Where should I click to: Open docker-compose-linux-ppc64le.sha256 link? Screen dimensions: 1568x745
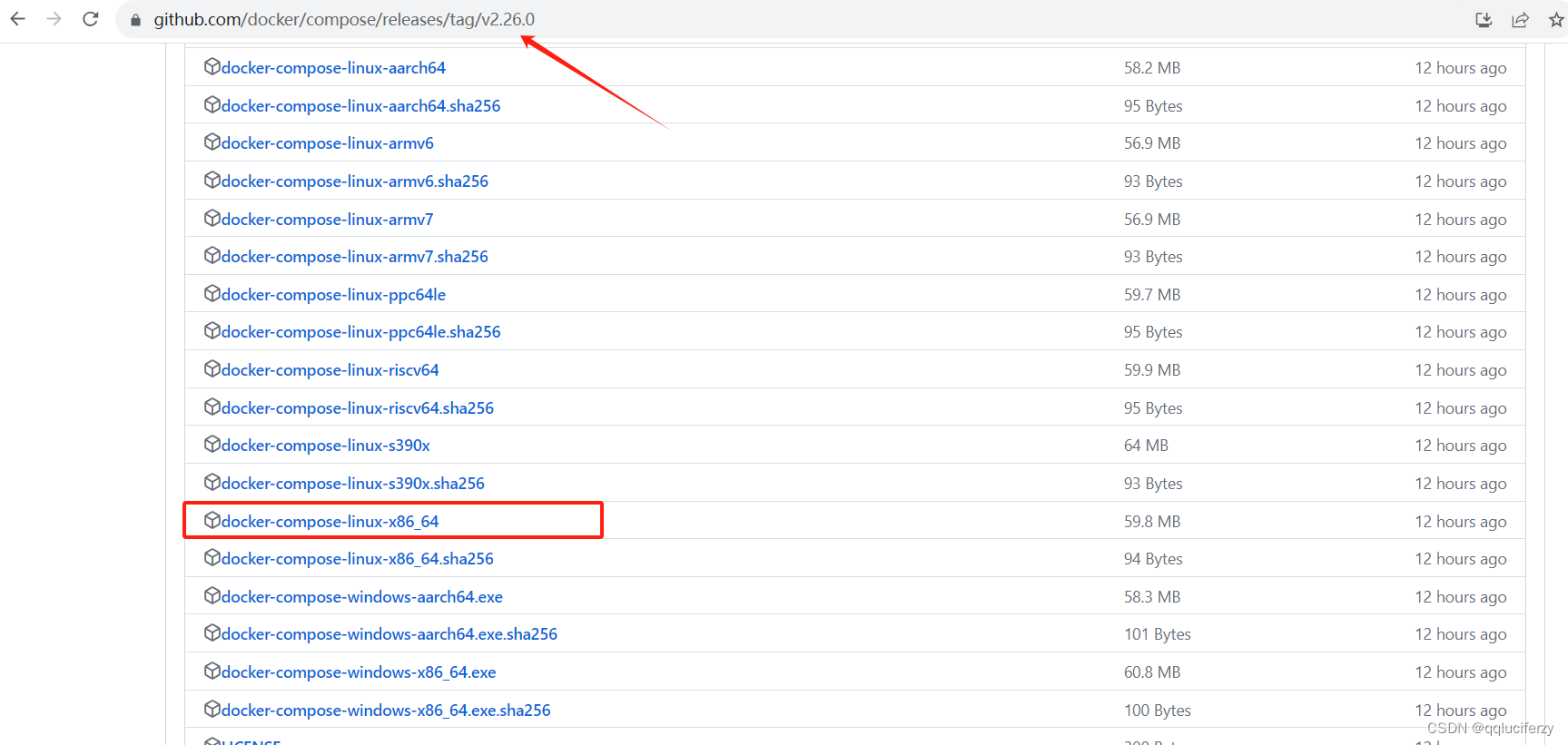click(361, 332)
